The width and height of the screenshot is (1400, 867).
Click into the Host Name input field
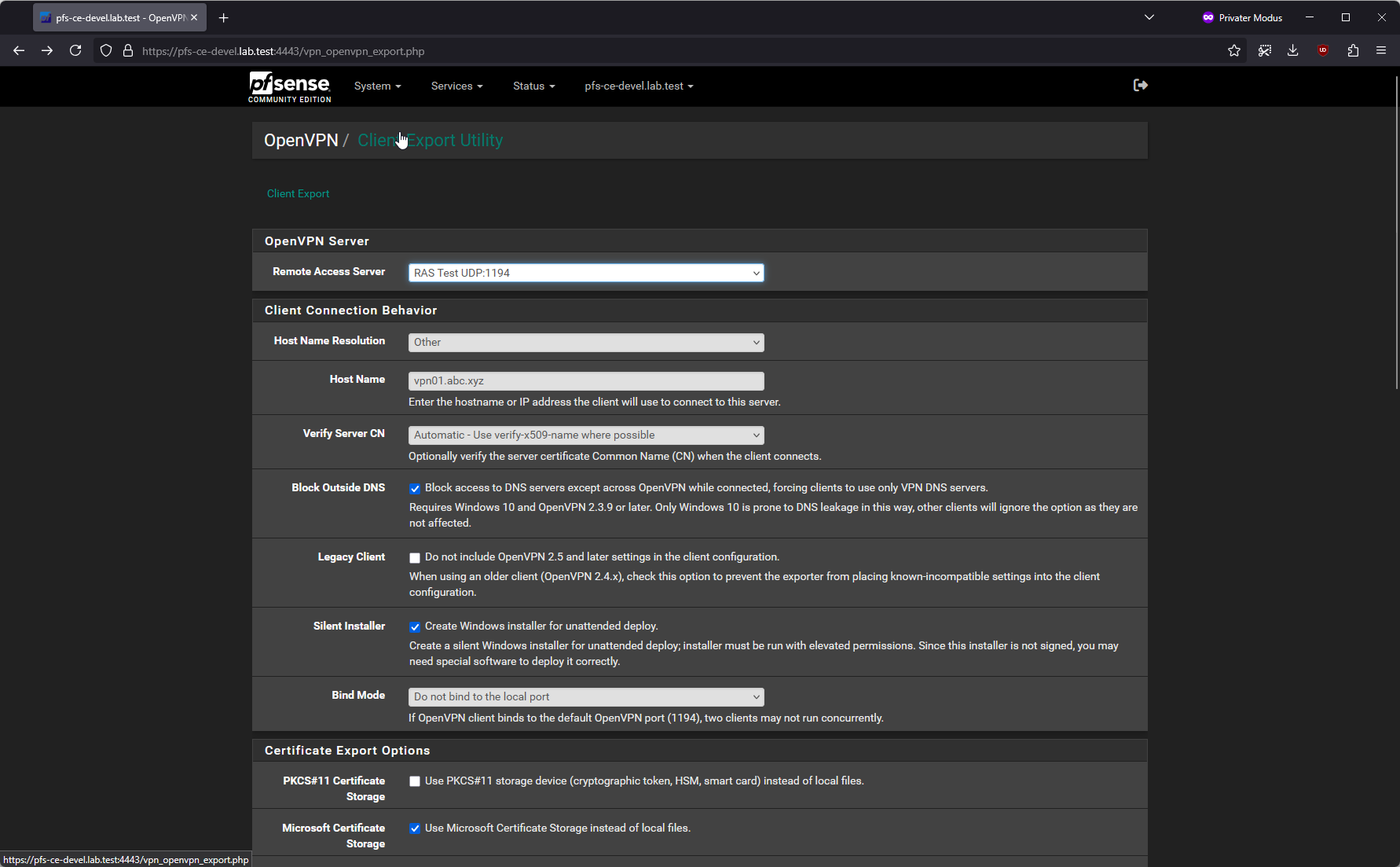click(586, 380)
